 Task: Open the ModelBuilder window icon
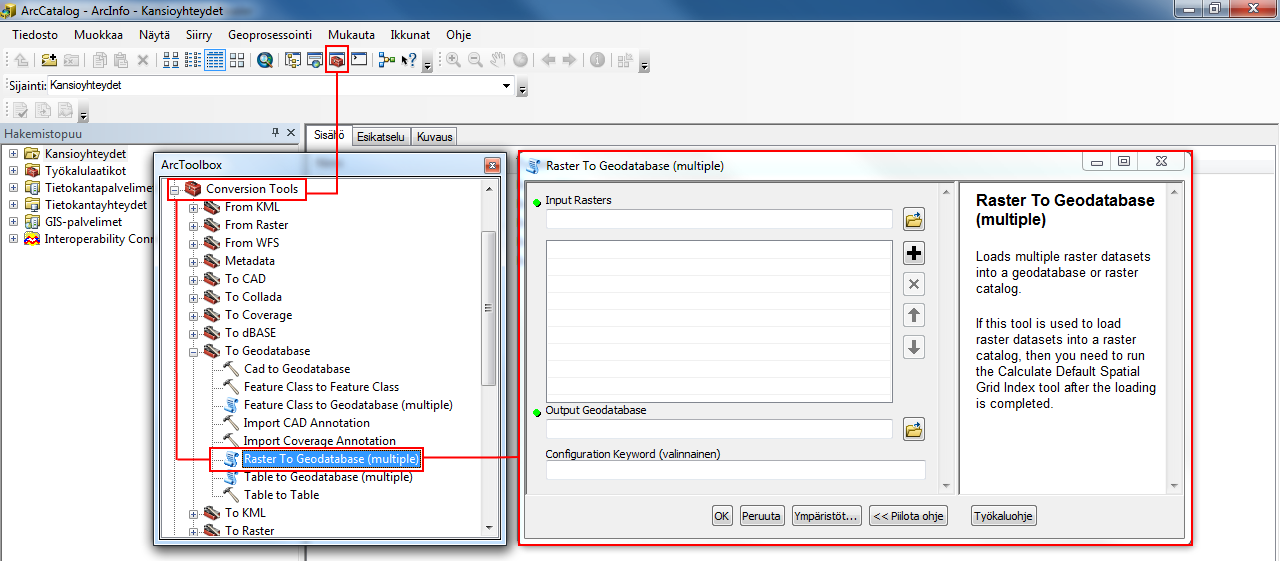coord(387,60)
